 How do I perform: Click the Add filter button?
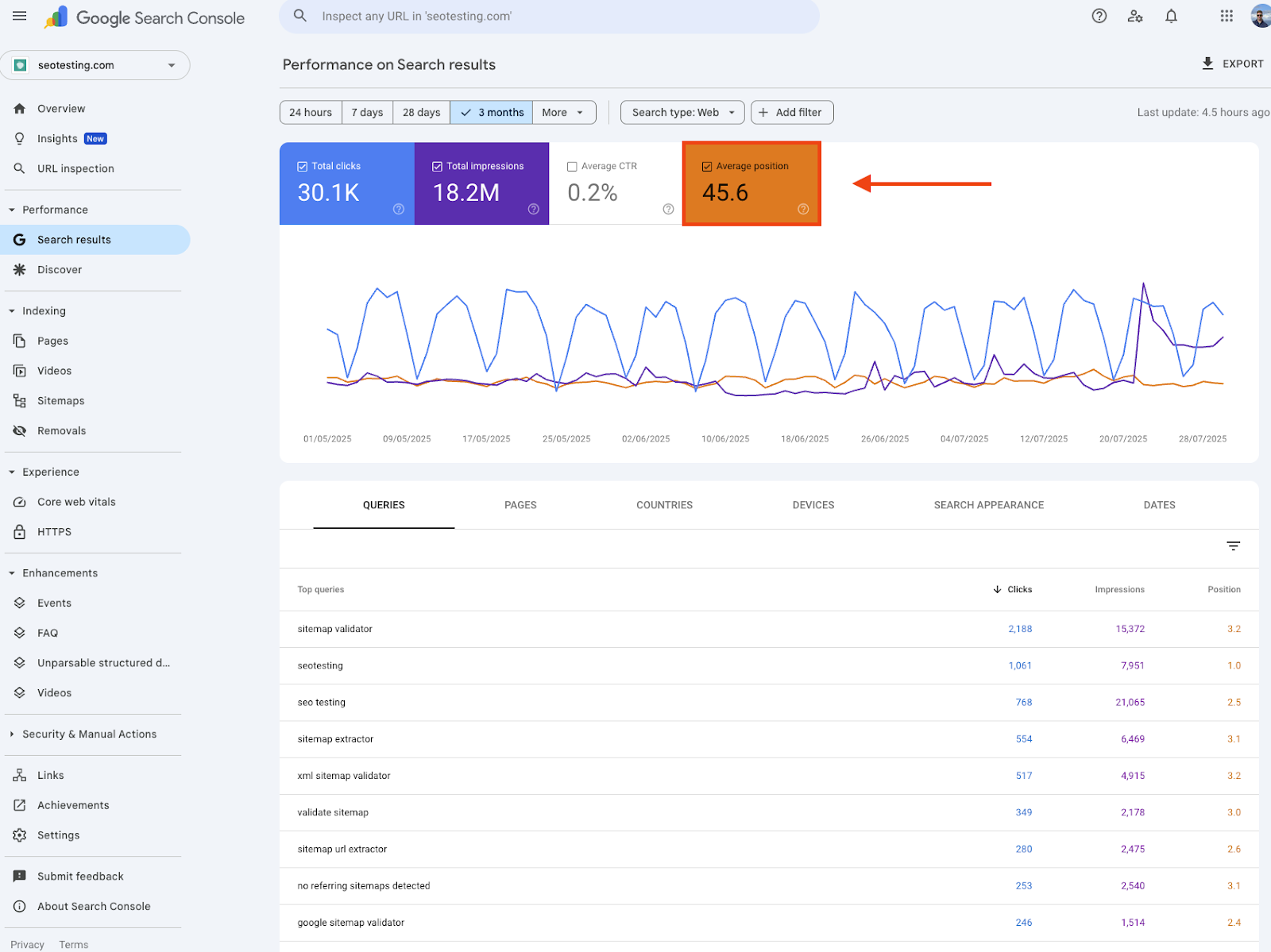(791, 112)
